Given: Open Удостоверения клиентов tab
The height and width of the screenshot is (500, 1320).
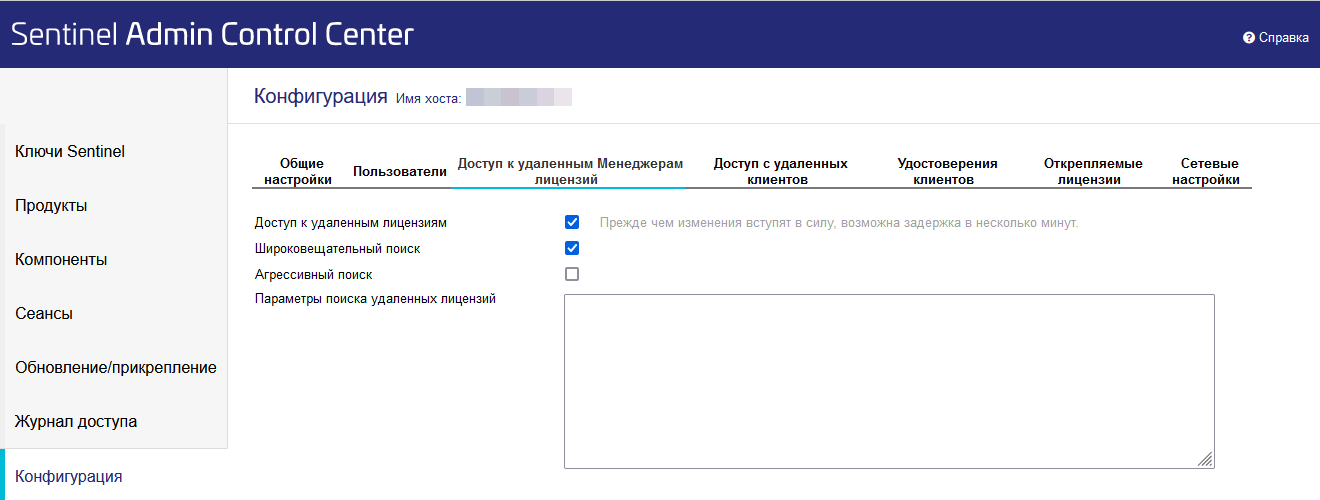Looking at the screenshot, I should coord(947,171).
